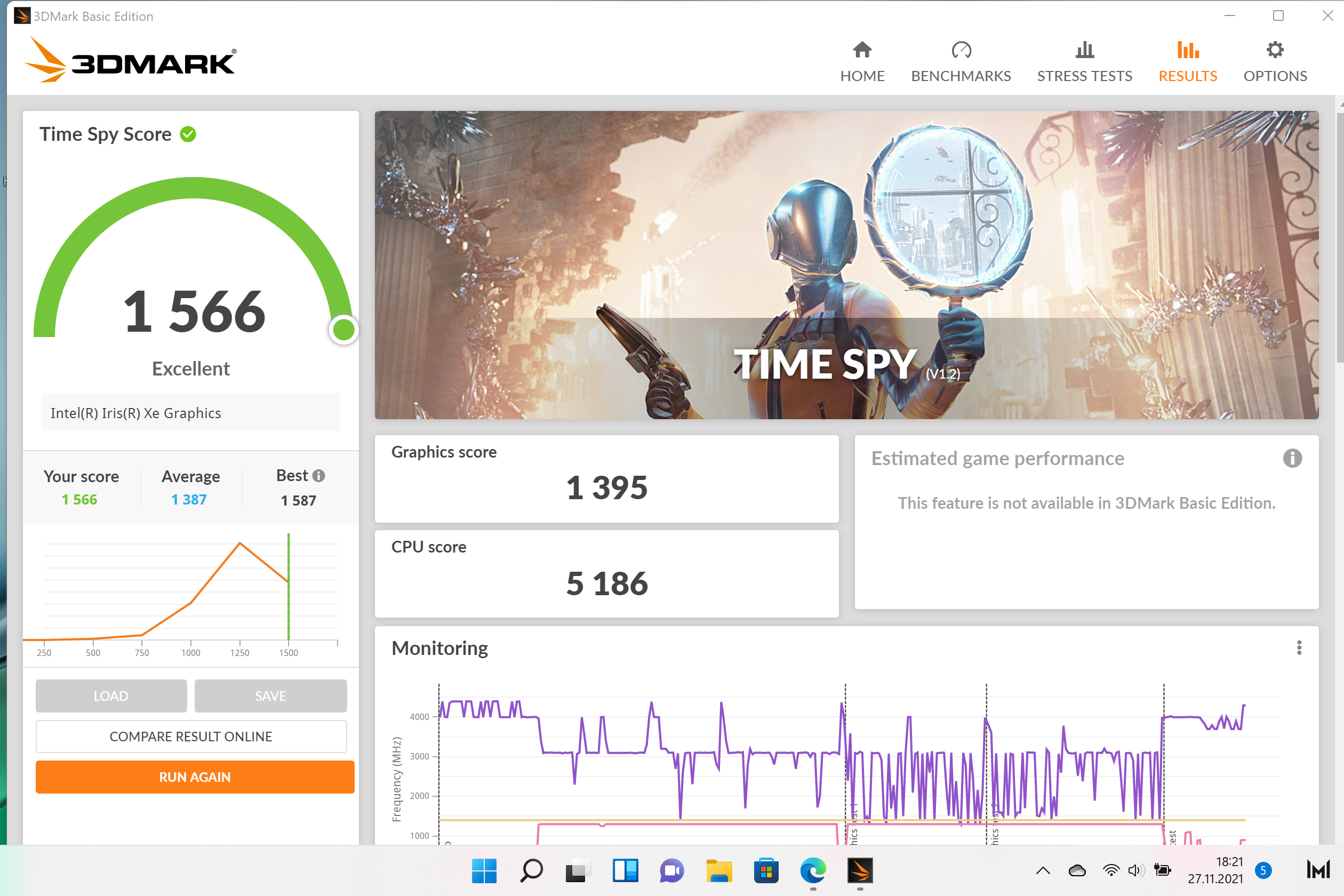Viewport: 1344px width, 896px height.
Task: Click the 3DMark logo
Action: click(x=130, y=60)
